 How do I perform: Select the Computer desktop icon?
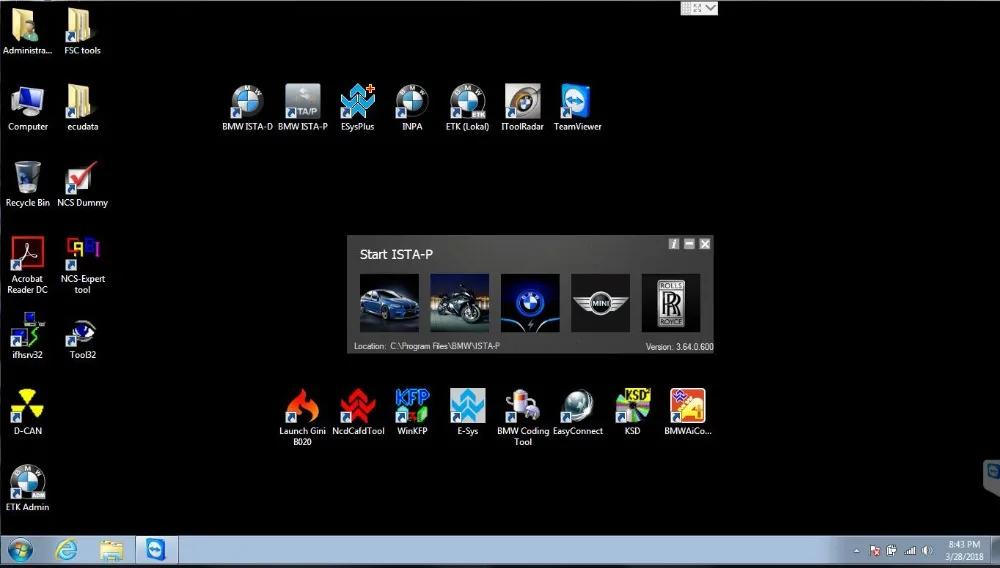[27, 108]
